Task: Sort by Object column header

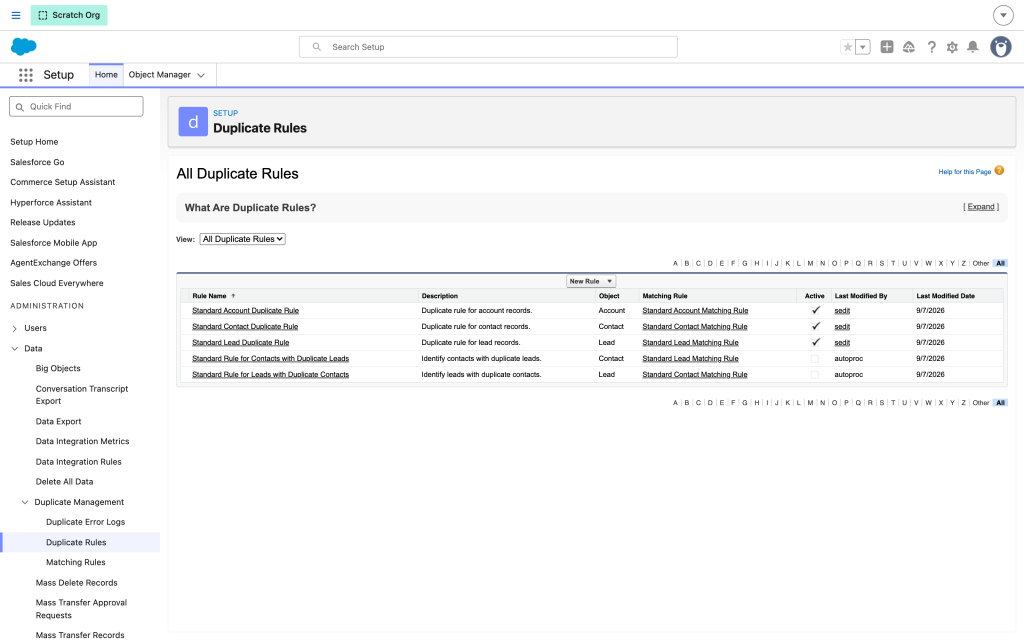Action: [609, 296]
